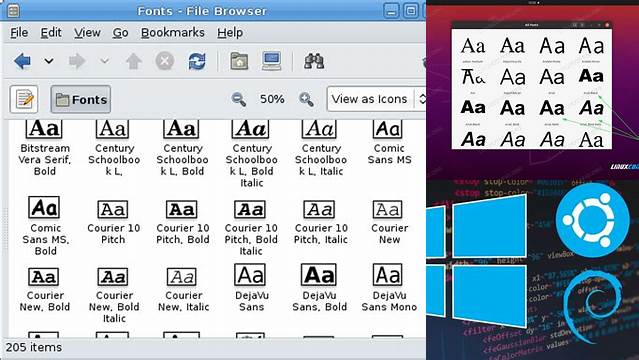This screenshot has height=360, width=639.
Task: Go to Home folder icon
Action: click(x=239, y=61)
